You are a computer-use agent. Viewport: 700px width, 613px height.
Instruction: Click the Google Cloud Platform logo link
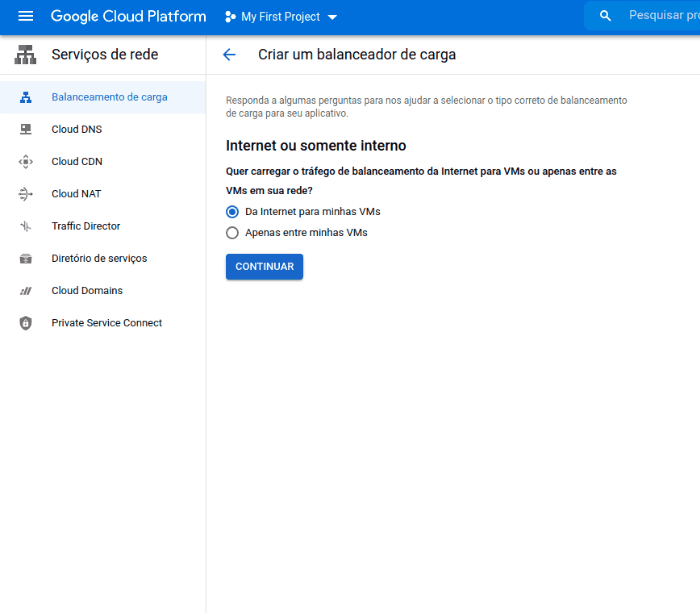[128, 16]
